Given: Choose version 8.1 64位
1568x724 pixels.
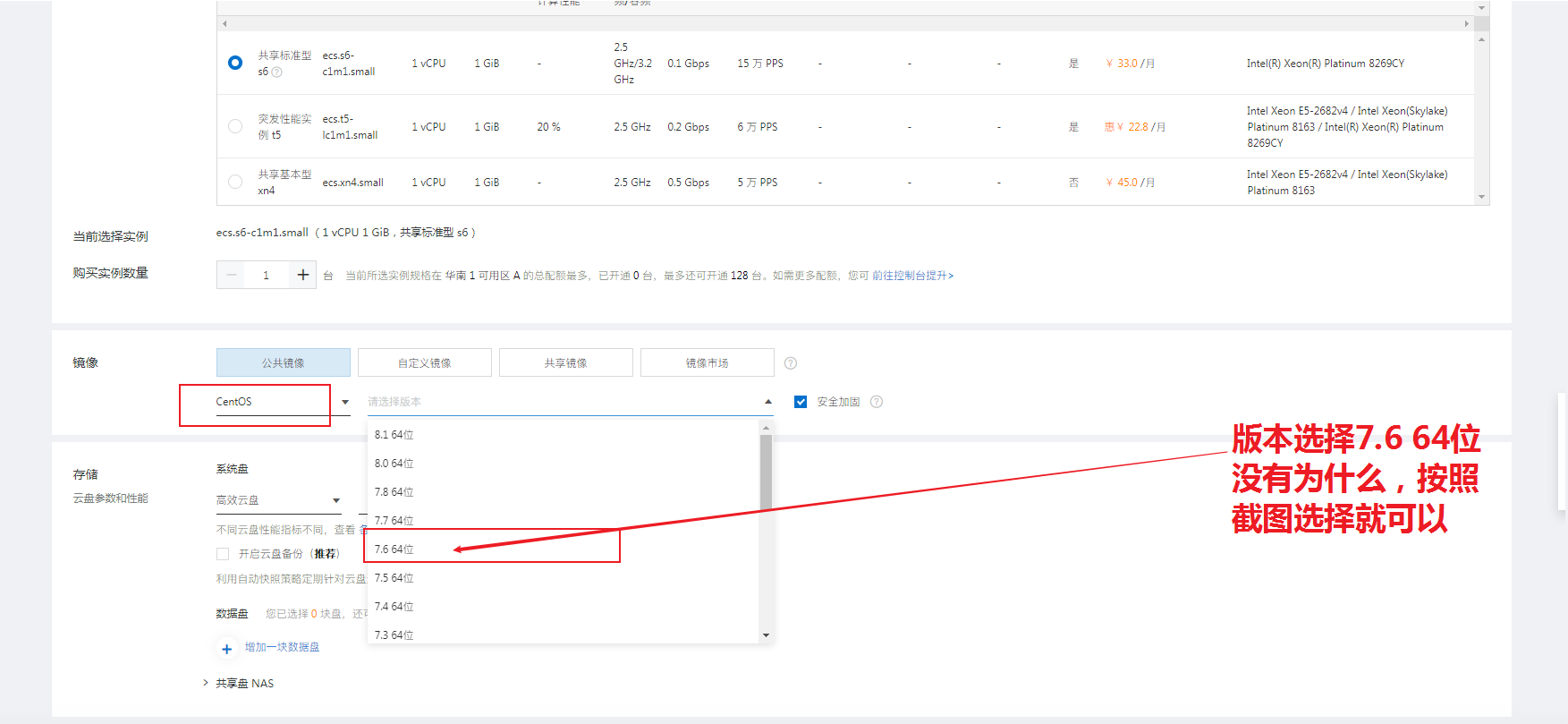Looking at the screenshot, I should pyautogui.click(x=564, y=435).
